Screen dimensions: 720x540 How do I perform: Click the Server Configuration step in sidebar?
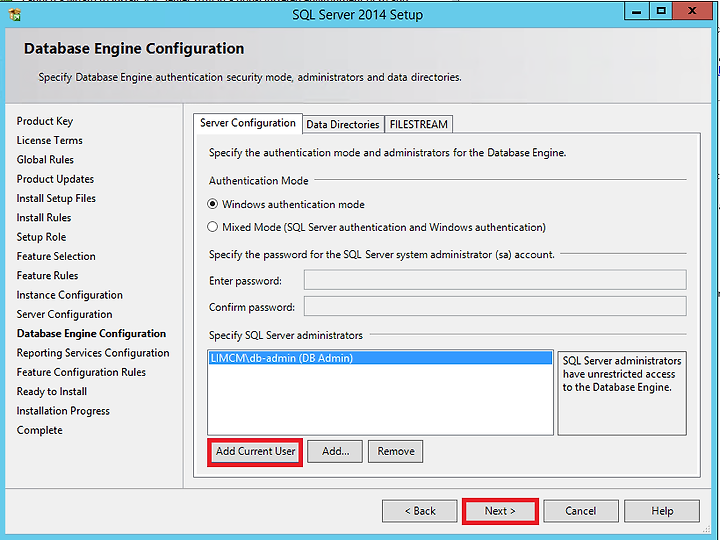click(x=64, y=314)
